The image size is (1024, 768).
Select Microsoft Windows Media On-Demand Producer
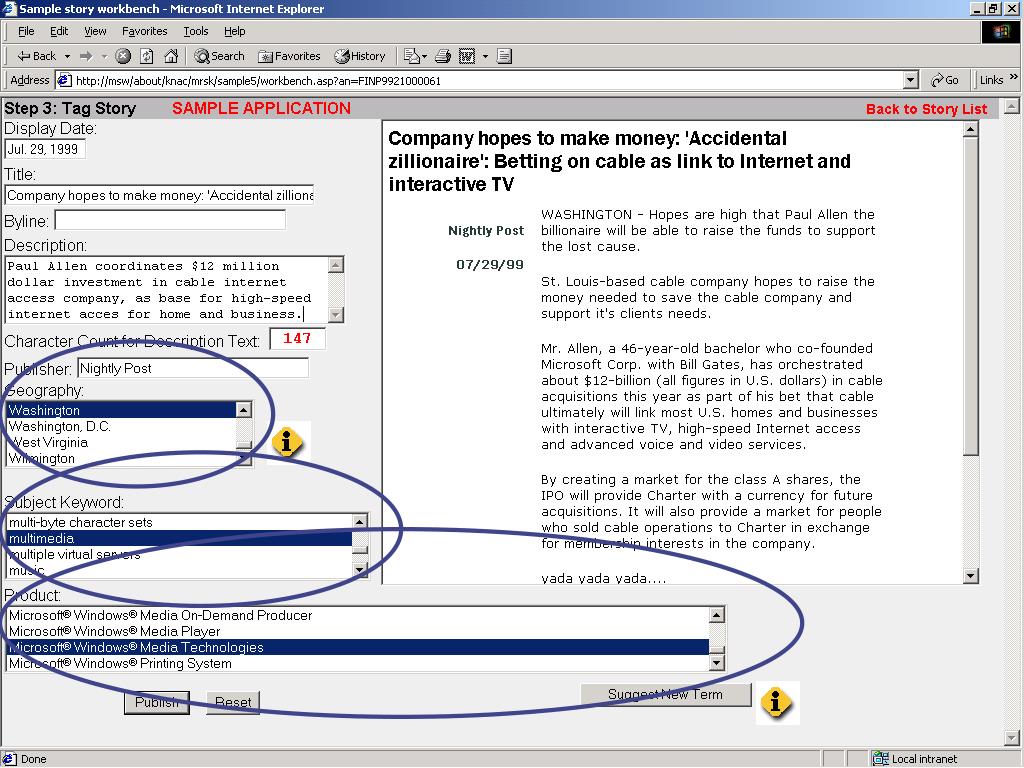(358, 615)
